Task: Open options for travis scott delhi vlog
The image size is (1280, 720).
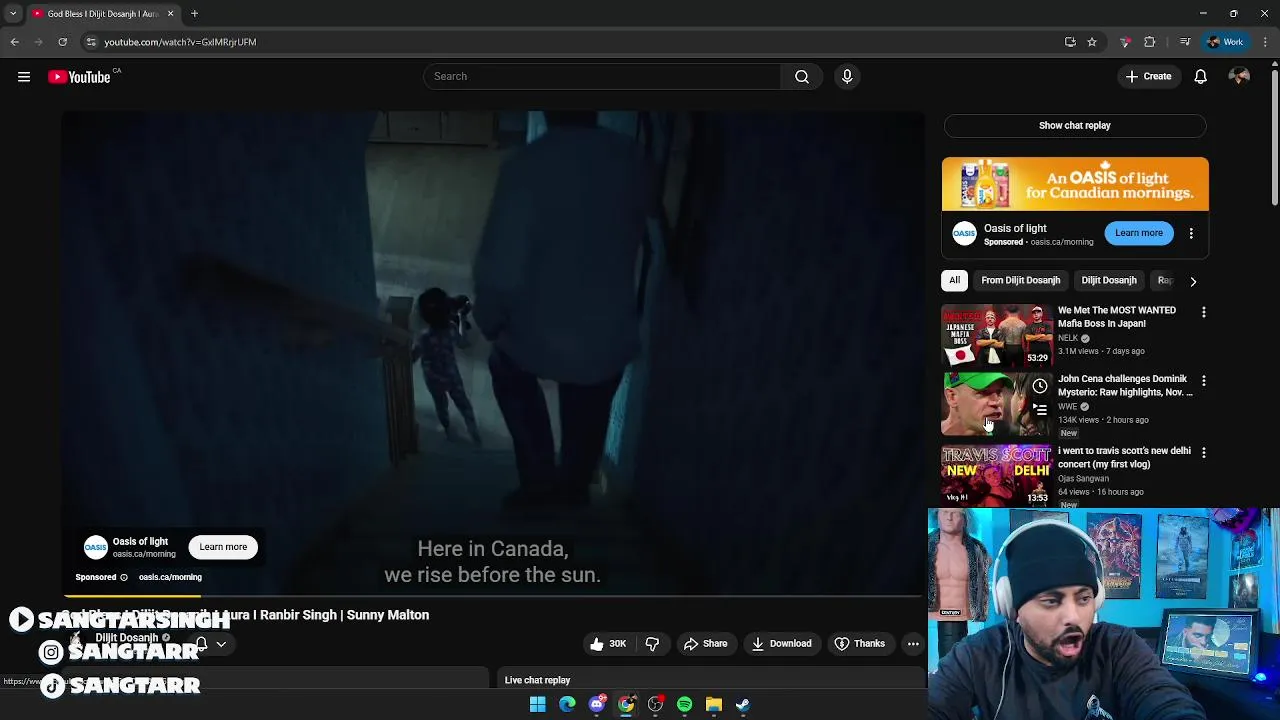Action: (x=1203, y=453)
